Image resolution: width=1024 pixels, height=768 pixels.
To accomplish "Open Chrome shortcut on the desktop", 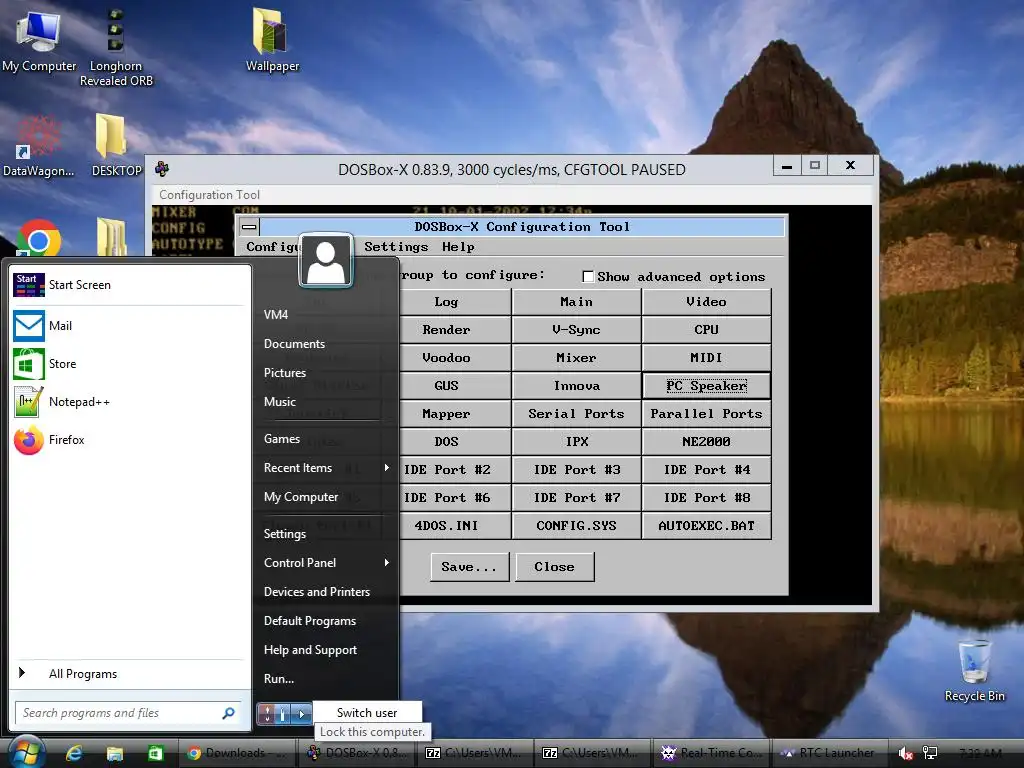I will [x=39, y=238].
